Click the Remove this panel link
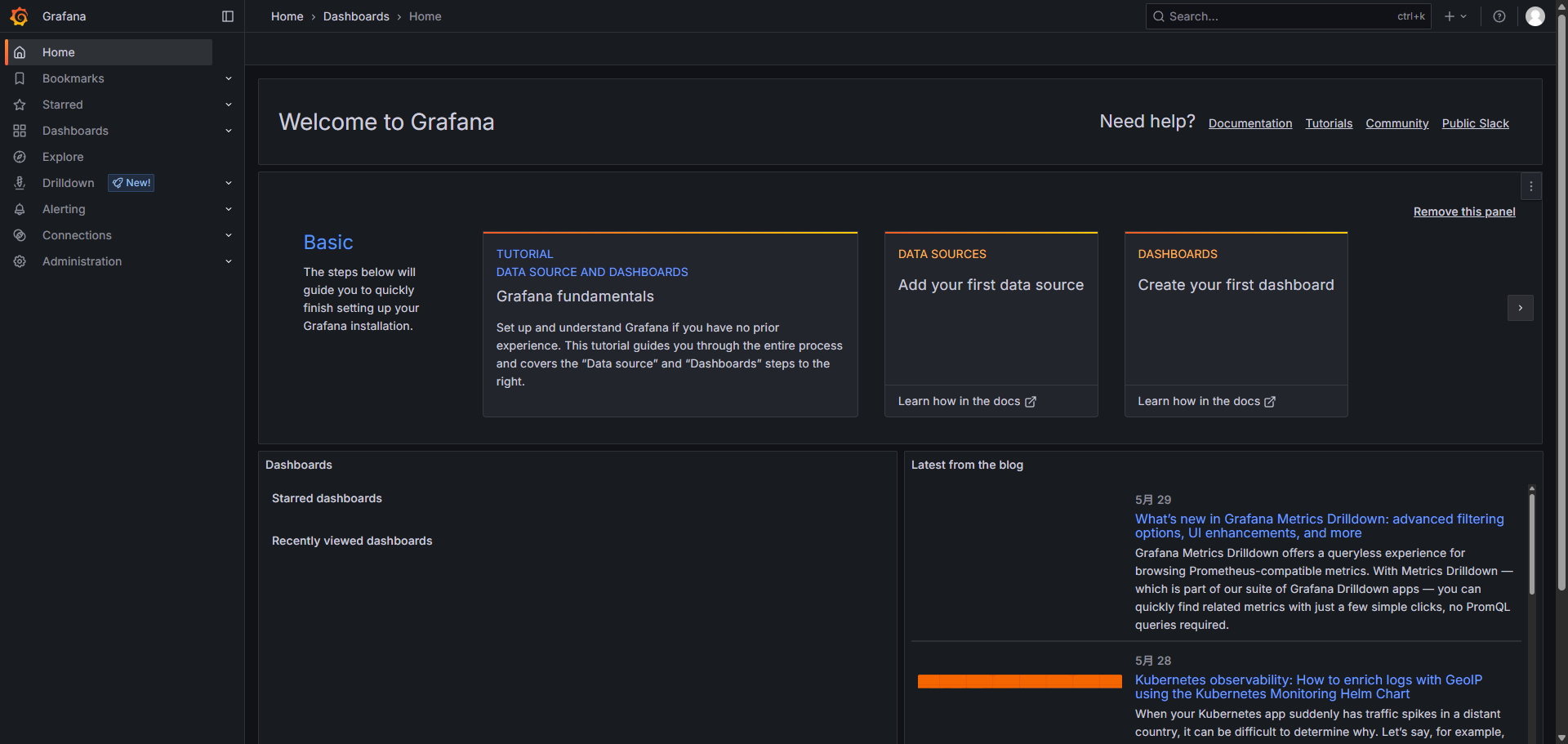 click(x=1464, y=212)
